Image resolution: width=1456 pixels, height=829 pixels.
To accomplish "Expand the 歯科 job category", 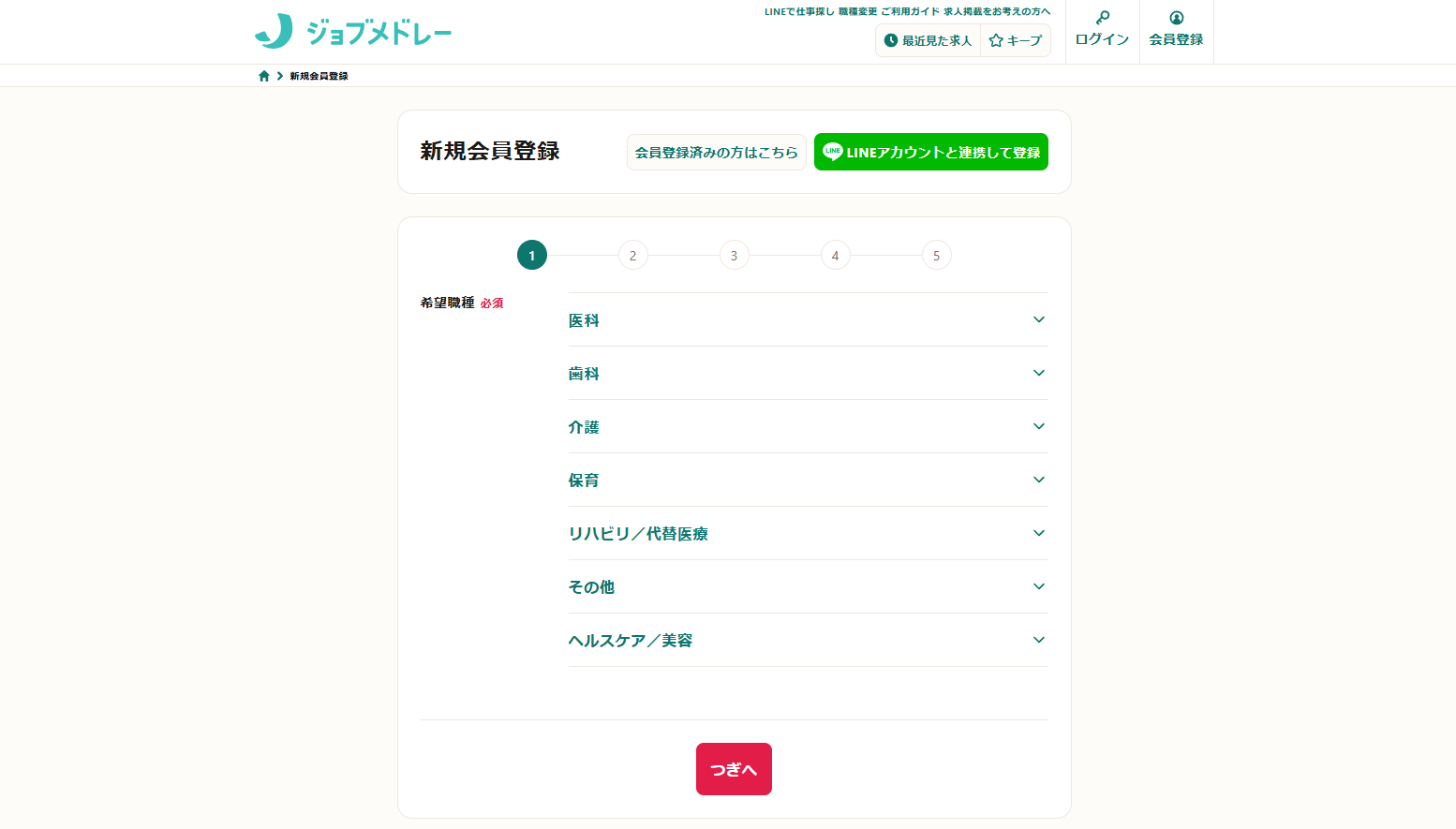I will click(x=1038, y=373).
